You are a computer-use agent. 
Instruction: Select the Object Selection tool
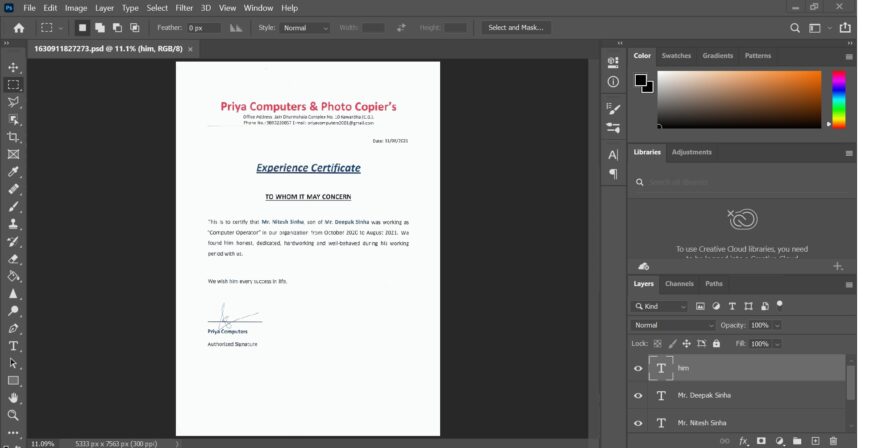point(13,120)
